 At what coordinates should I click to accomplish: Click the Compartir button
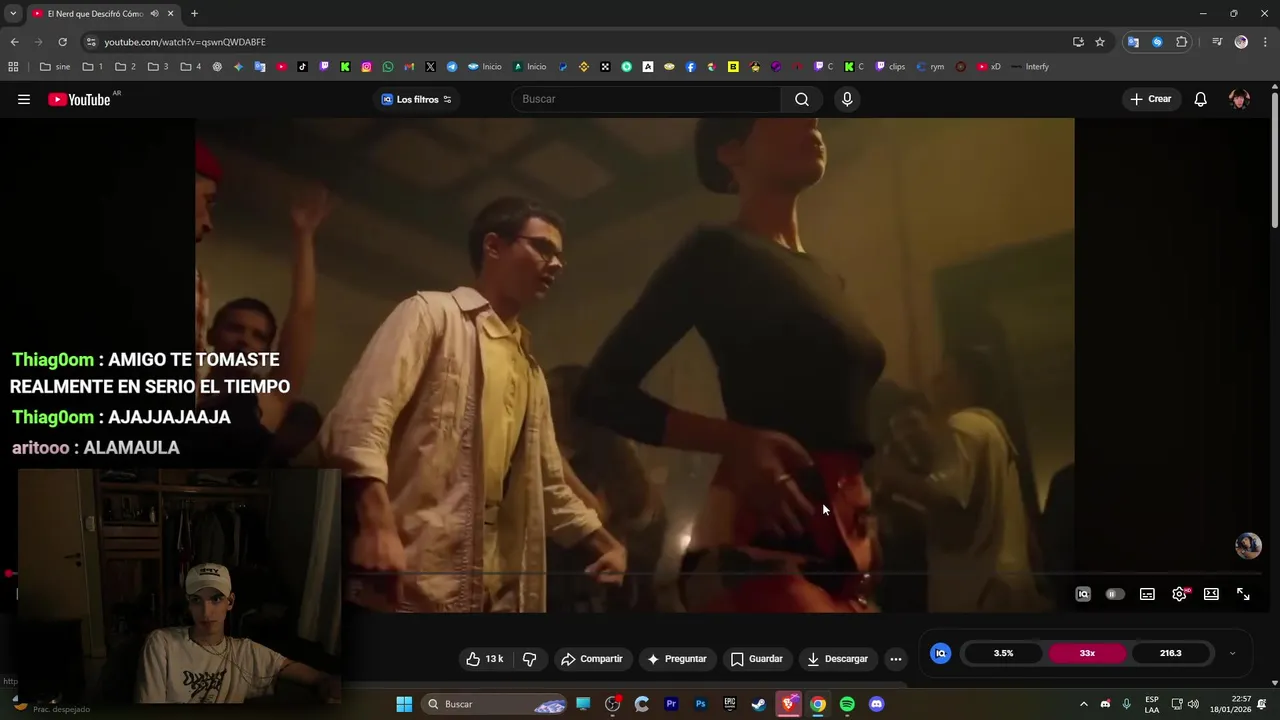point(592,659)
